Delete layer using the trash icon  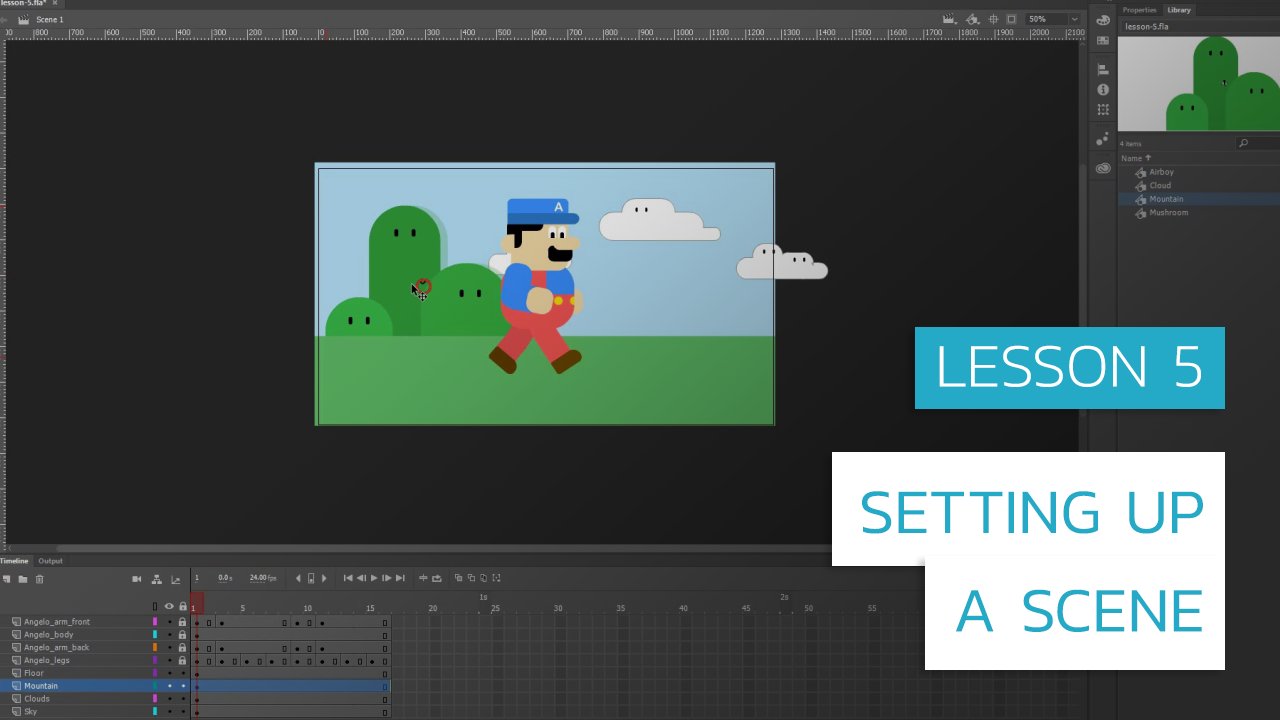pos(40,579)
